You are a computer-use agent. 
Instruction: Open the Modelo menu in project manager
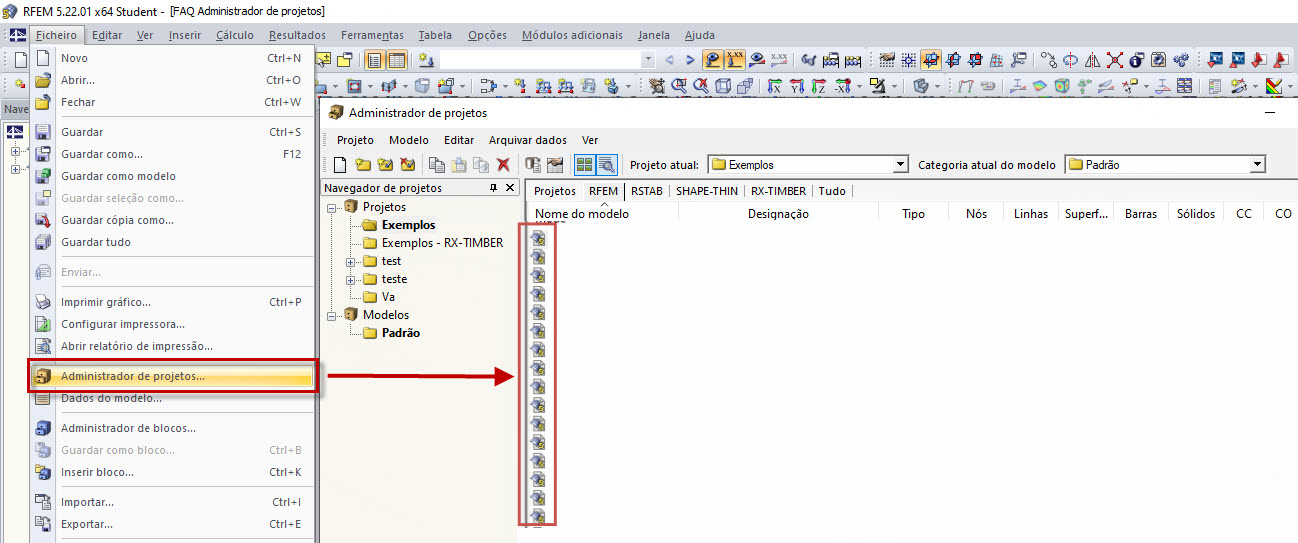tap(409, 140)
